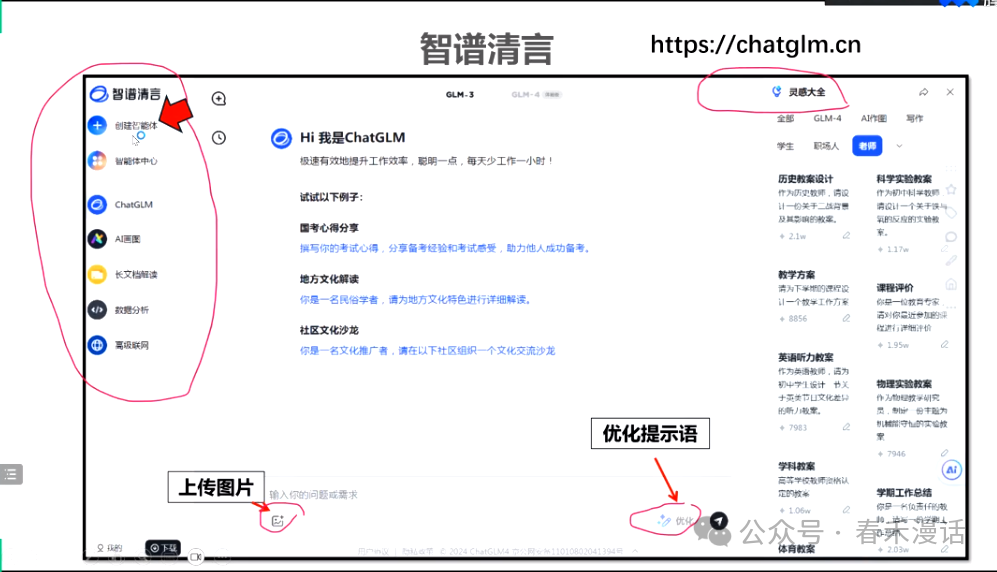This screenshot has height=572, width=997.
Task: Open the AI画图 tool in sidebar
Action: click(x=115, y=239)
